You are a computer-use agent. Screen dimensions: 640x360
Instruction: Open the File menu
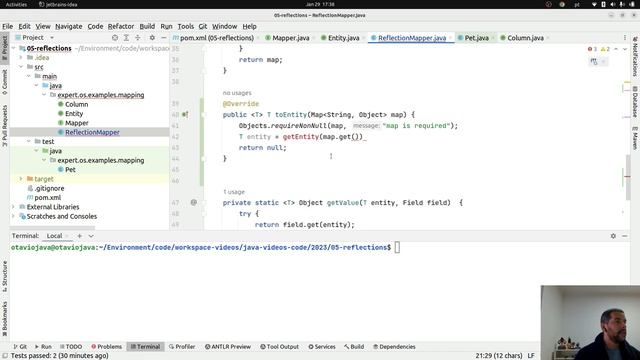pos(7,26)
